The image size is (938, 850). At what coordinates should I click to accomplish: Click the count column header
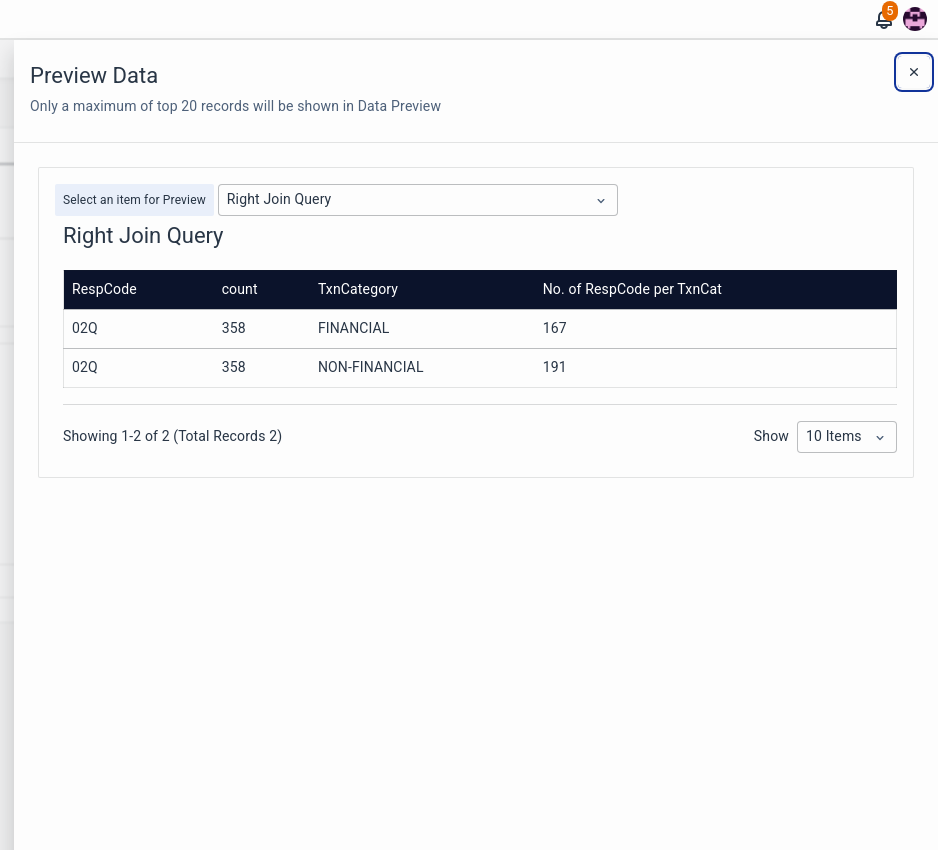tap(239, 289)
